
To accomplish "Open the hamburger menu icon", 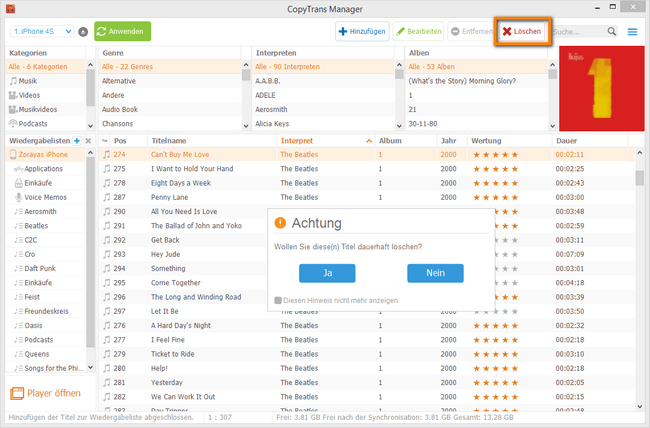I will click(632, 32).
